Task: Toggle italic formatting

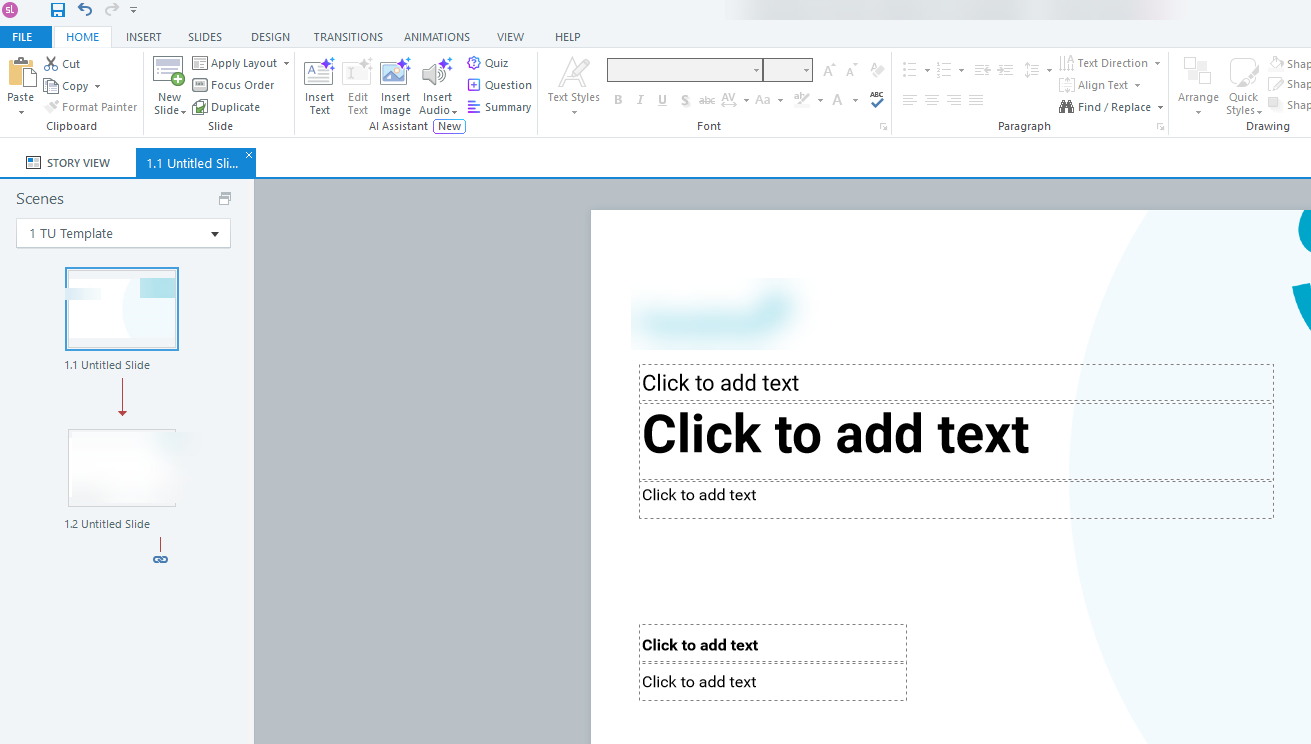Action: [x=639, y=100]
